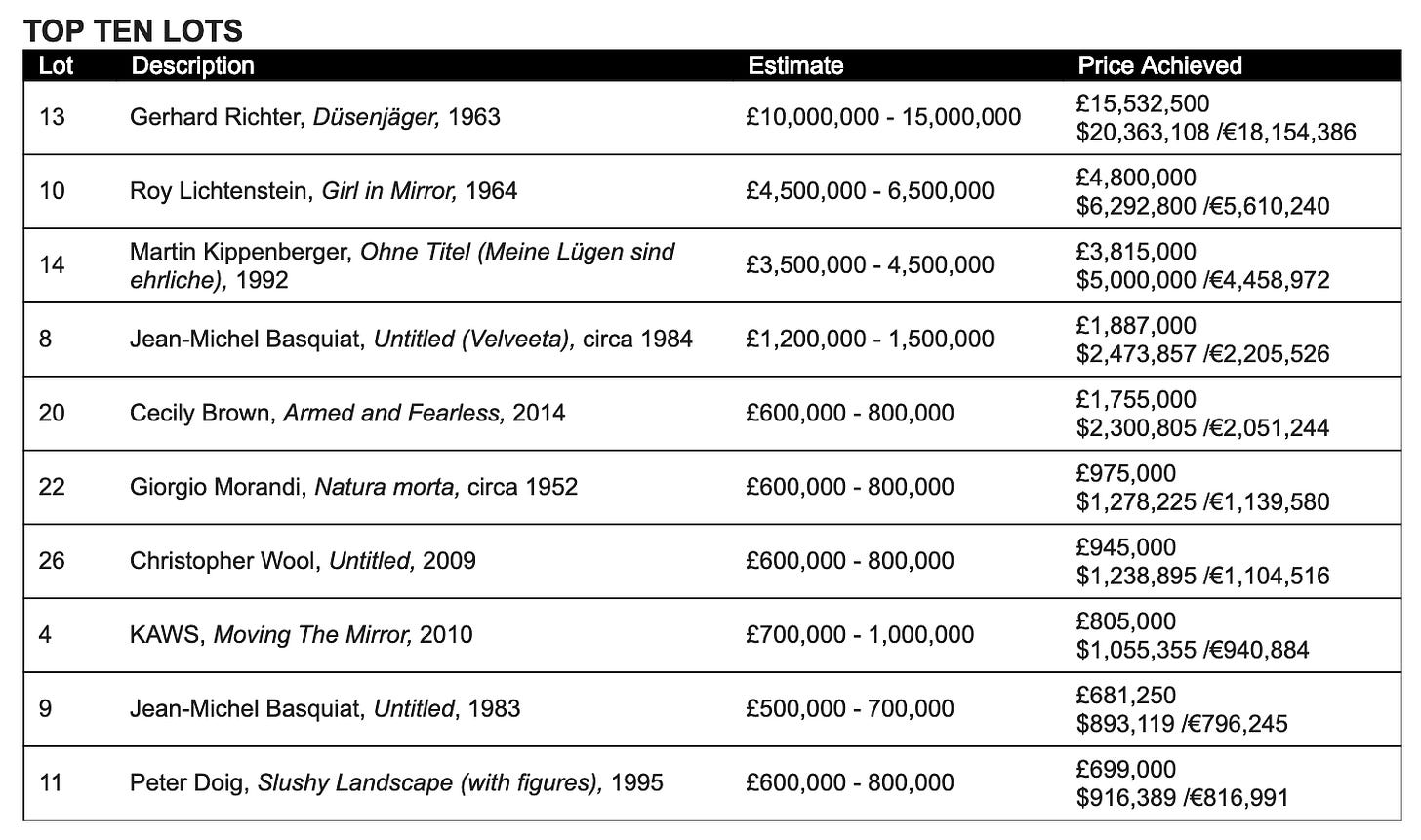Select the £700,000 - 1,000,000 estimate cell
Screen dimensions: 1421x840
pyautogui.click(x=859, y=635)
